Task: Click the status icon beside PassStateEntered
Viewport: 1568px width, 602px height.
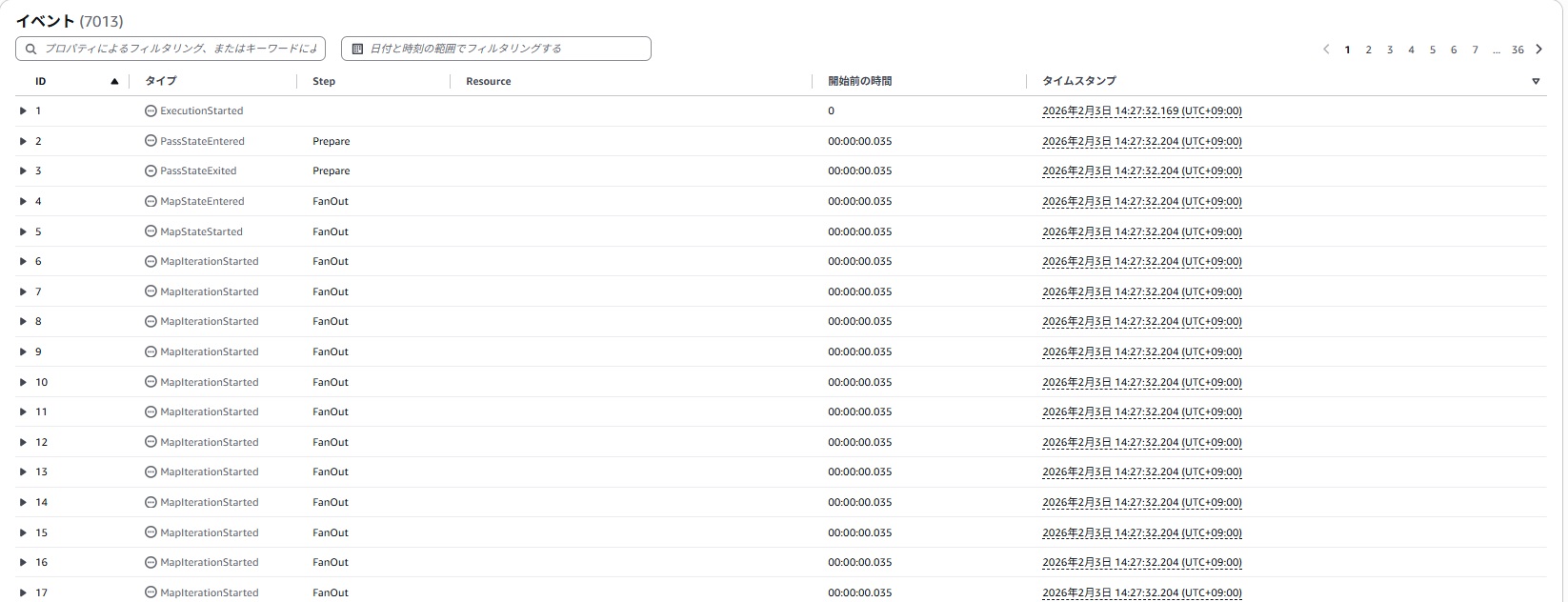Action: 151,141
